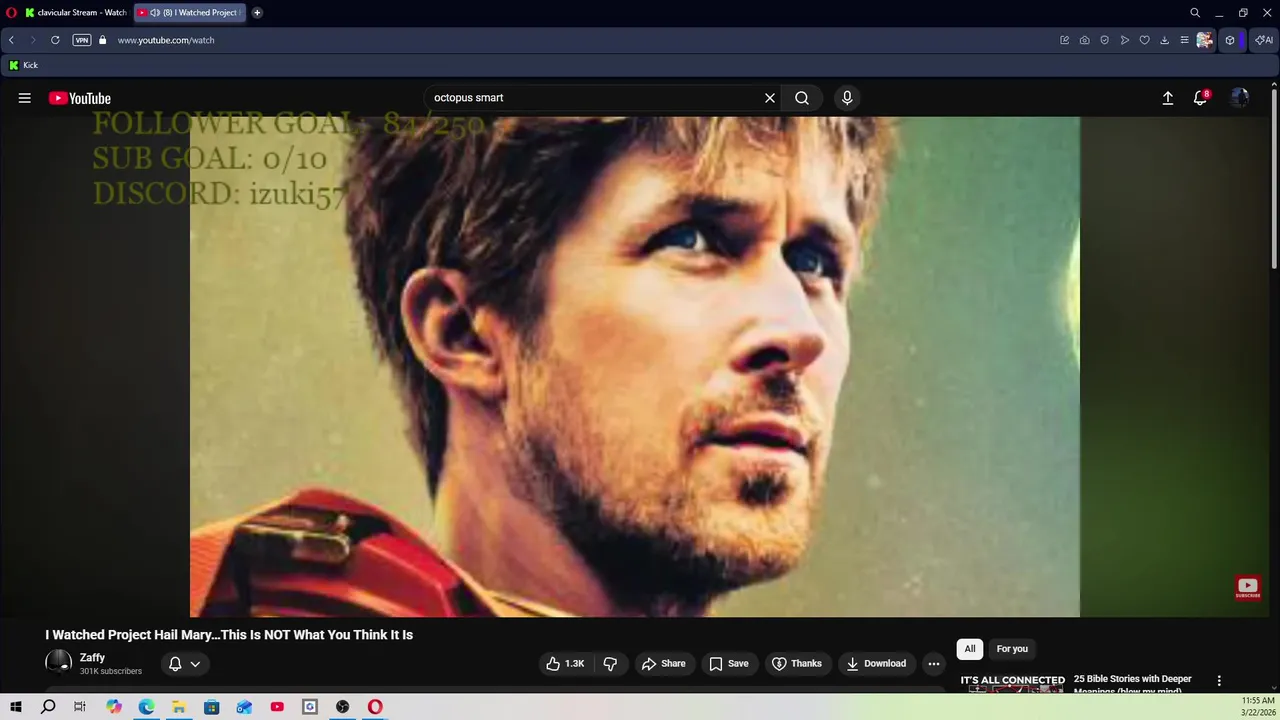
Task: Open File Explorer from the taskbar
Action: pyautogui.click(x=179, y=707)
